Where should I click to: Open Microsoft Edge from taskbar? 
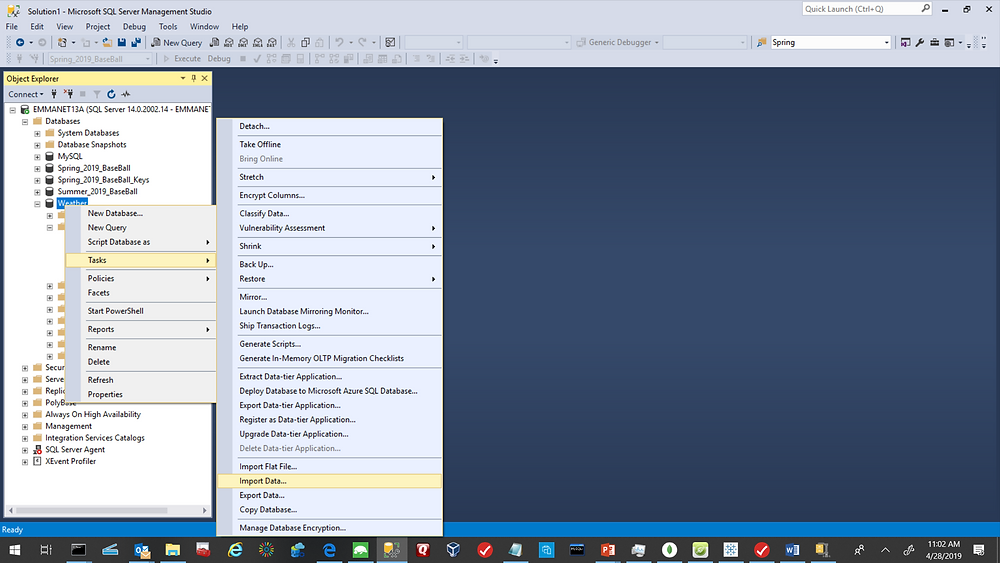pyautogui.click(x=329, y=550)
